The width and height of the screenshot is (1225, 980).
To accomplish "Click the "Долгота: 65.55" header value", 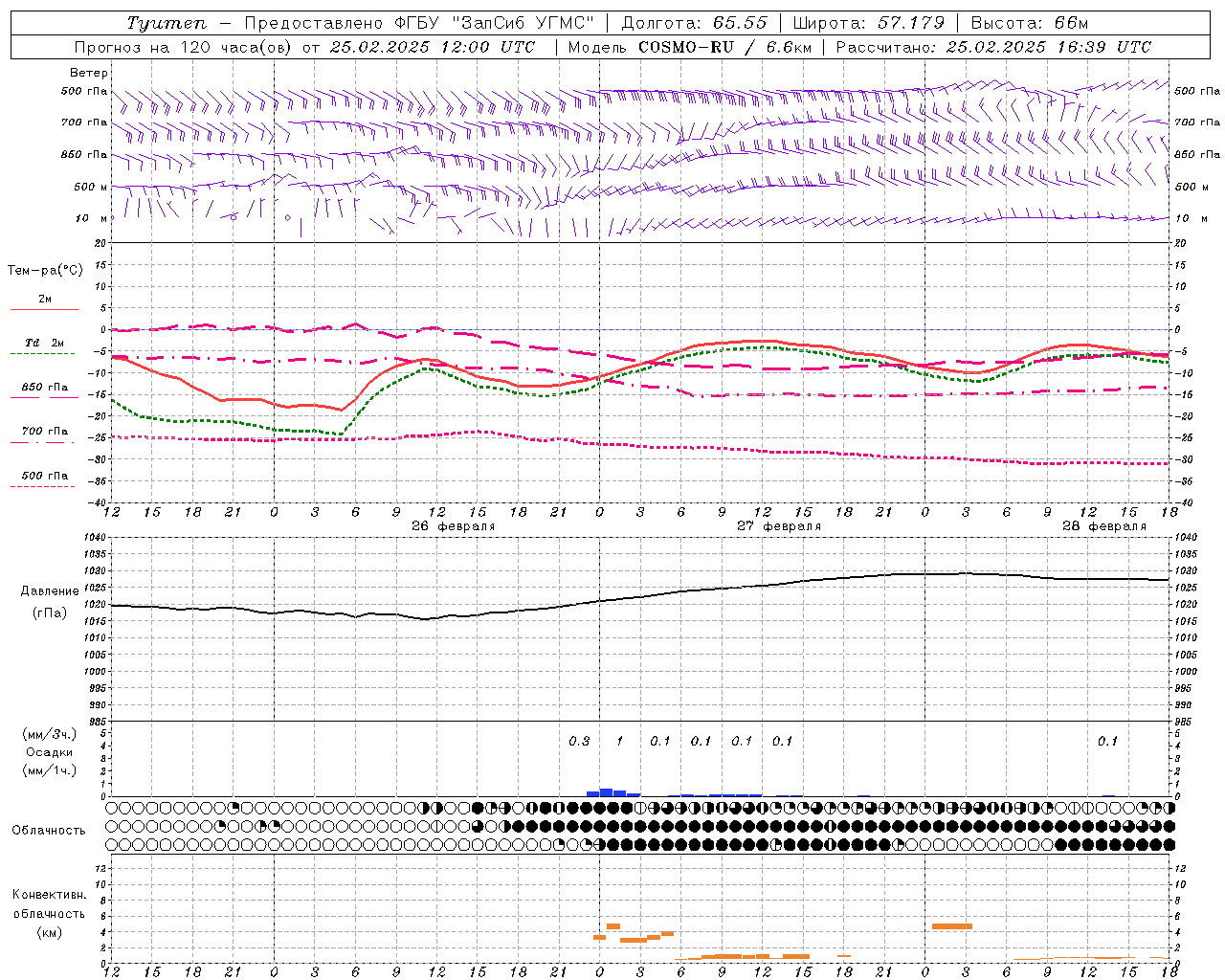I will point(694,23).
